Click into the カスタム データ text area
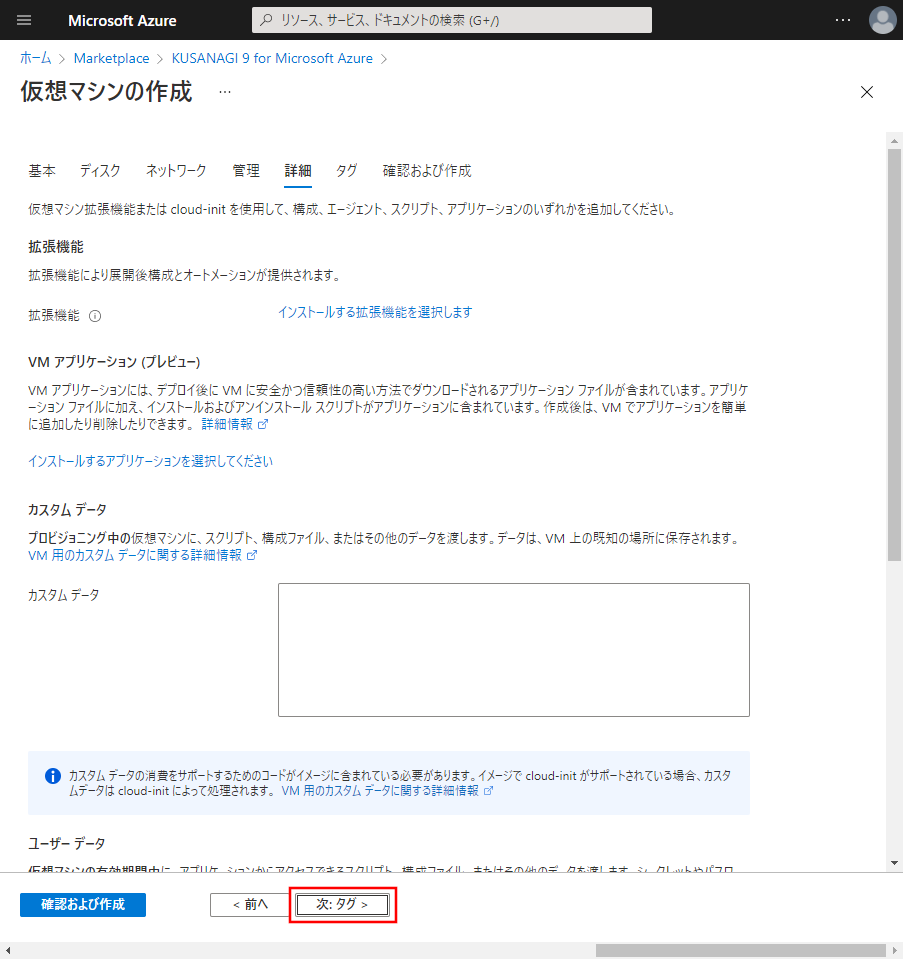The width and height of the screenshot is (903, 959). pos(514,650)
